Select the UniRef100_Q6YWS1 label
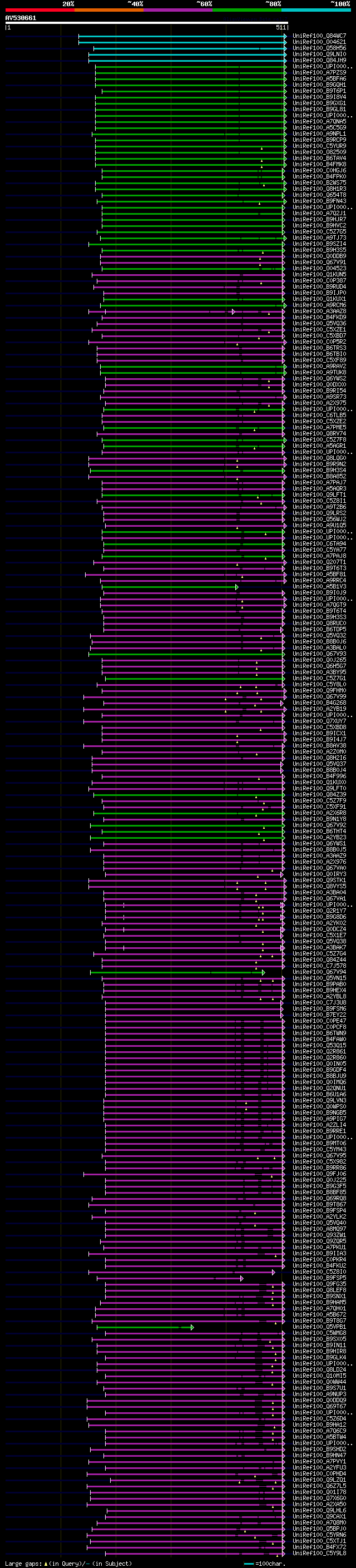This screenshot has height=1568, width=356. 319,844
